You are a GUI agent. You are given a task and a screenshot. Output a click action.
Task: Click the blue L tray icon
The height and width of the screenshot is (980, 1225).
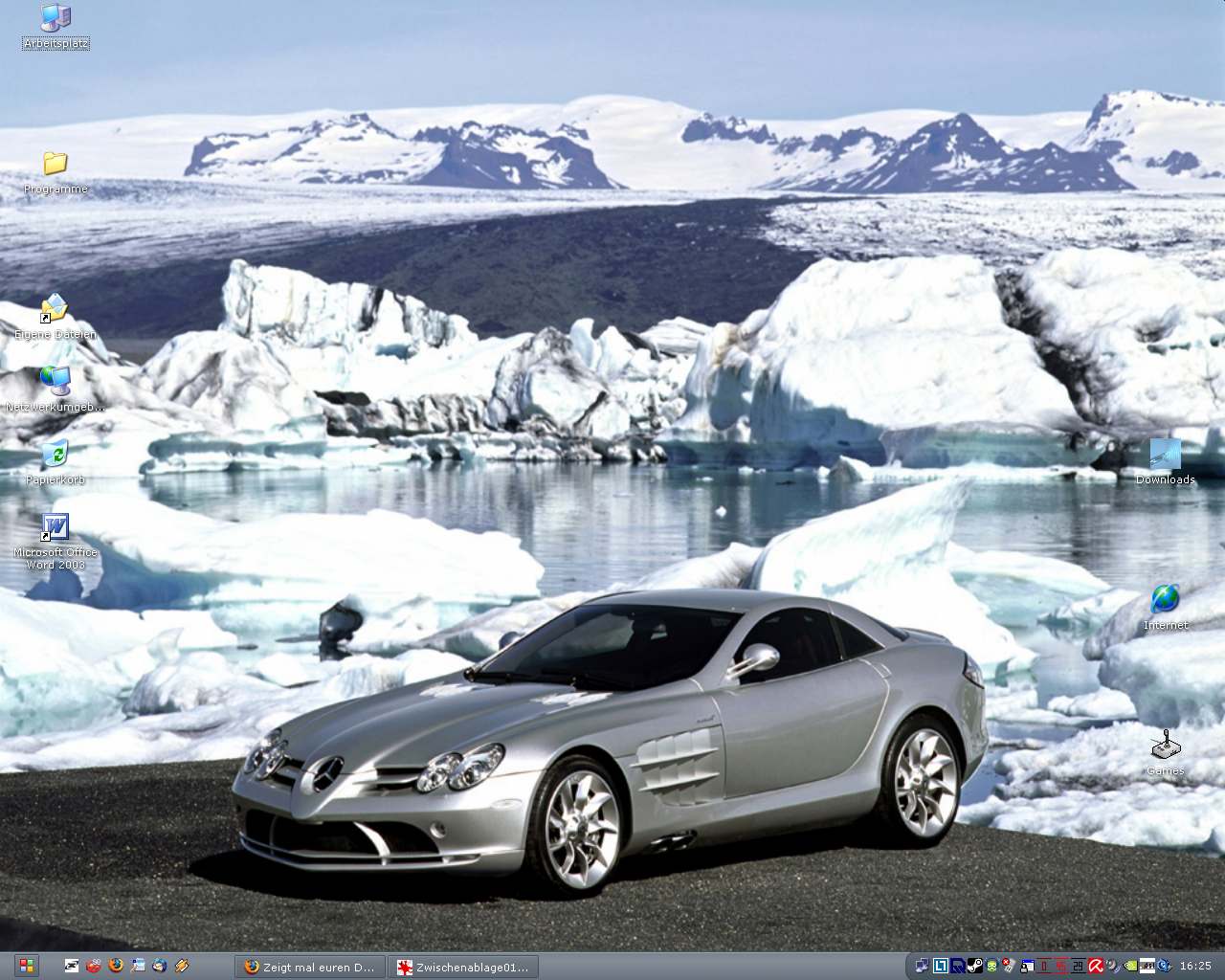pyautogui.click(x=940, y=966)
